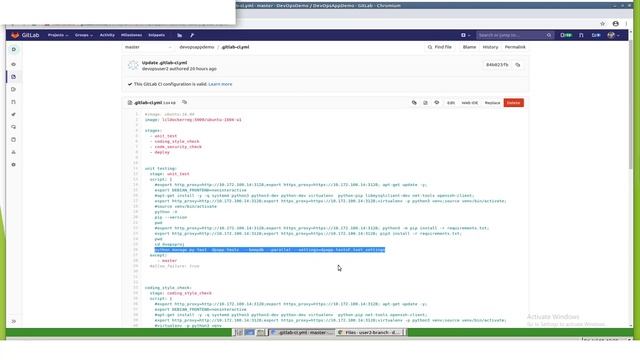Click the admin wrench icon in navbar
Screen dimensions: 640x360
click(192, 36)
